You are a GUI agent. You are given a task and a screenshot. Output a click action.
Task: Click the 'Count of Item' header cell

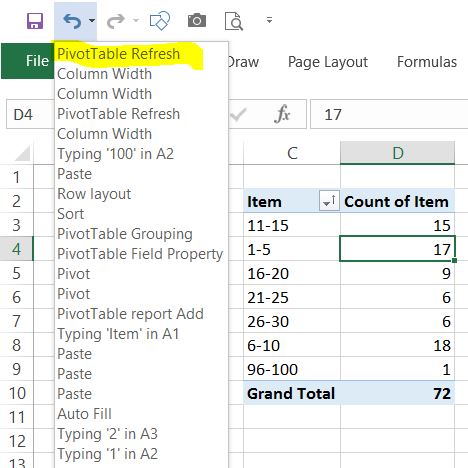397,201
